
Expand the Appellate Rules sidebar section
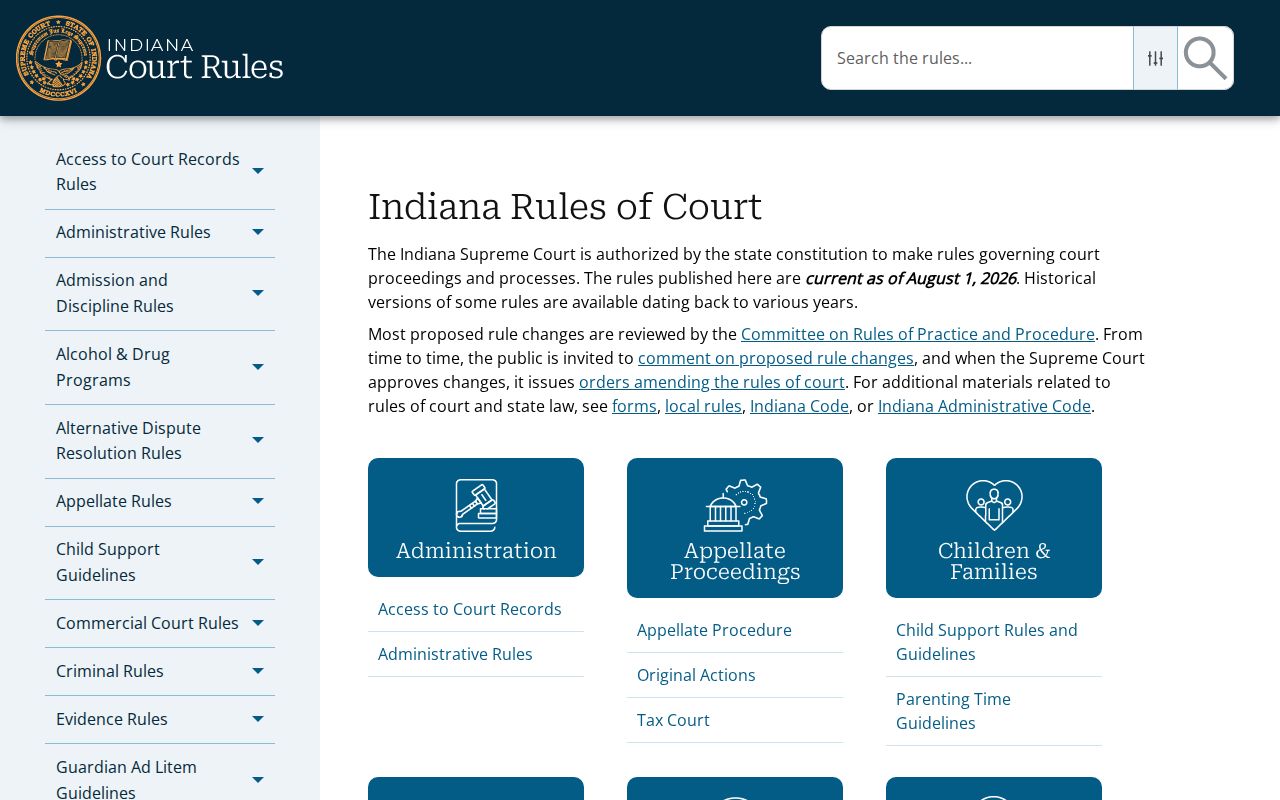[x=258, y=501]
